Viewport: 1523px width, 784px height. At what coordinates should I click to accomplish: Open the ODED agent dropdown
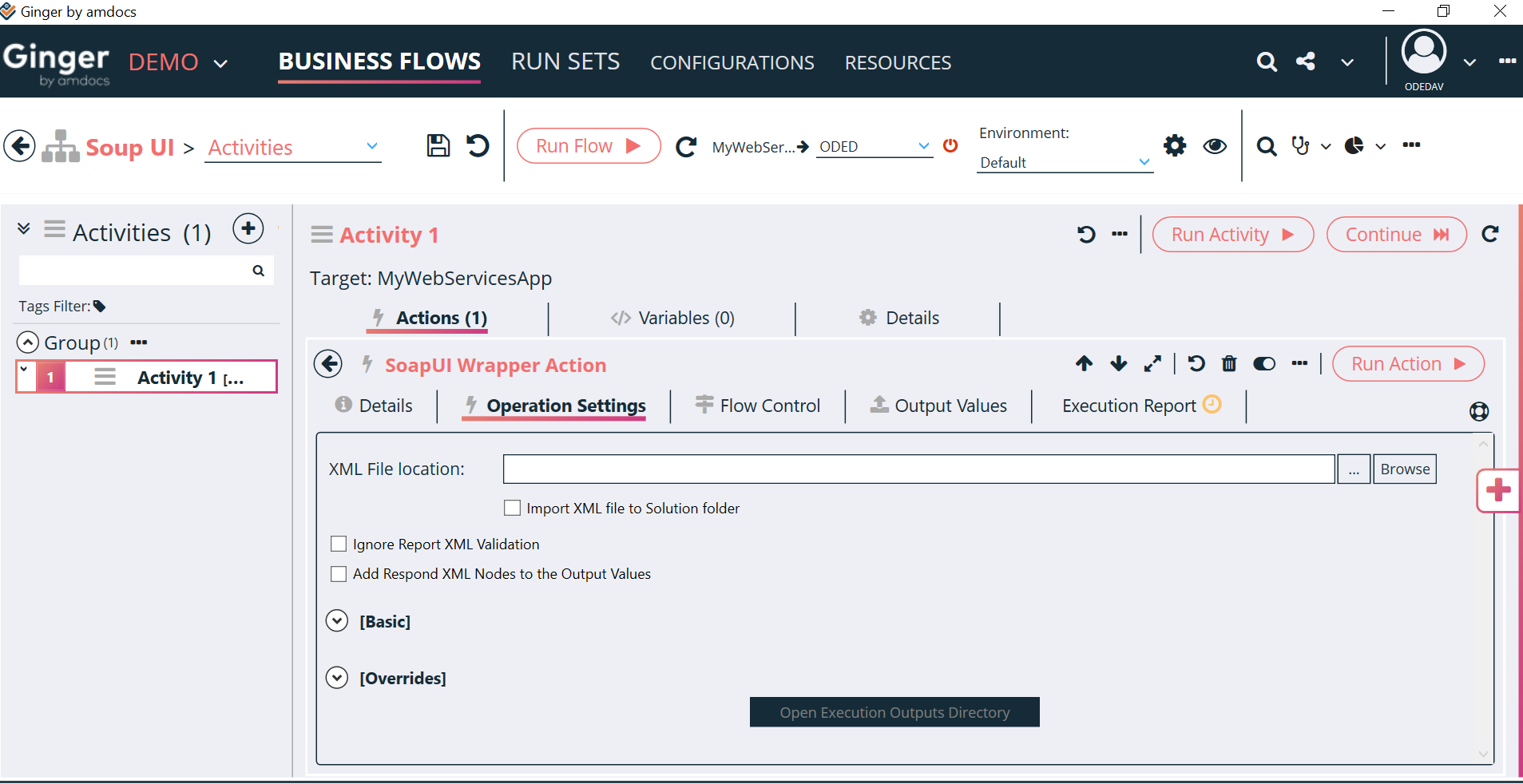(x=875, y=146)
